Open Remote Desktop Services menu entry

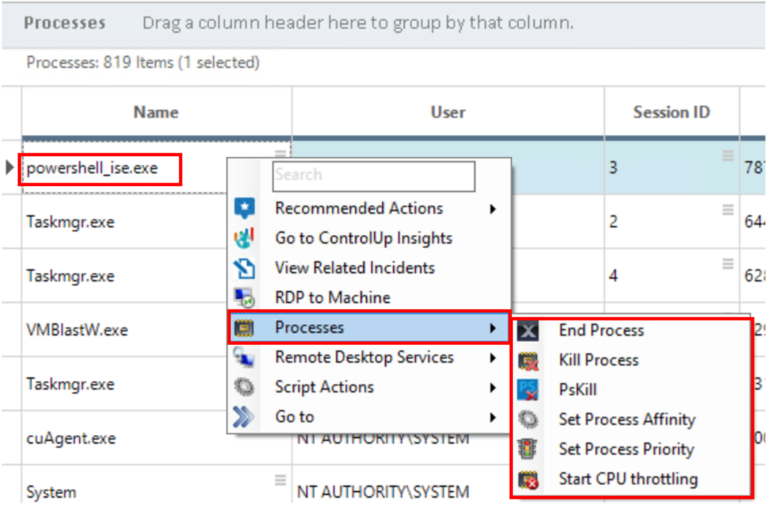pos(369,357)
